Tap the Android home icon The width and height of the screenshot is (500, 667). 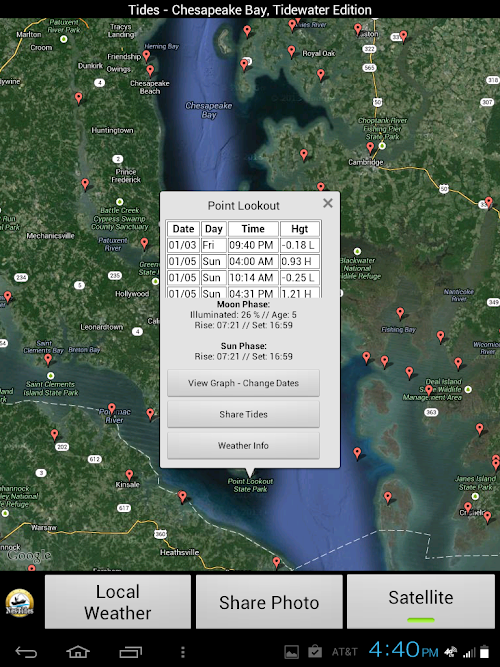(x=78, y=652)
